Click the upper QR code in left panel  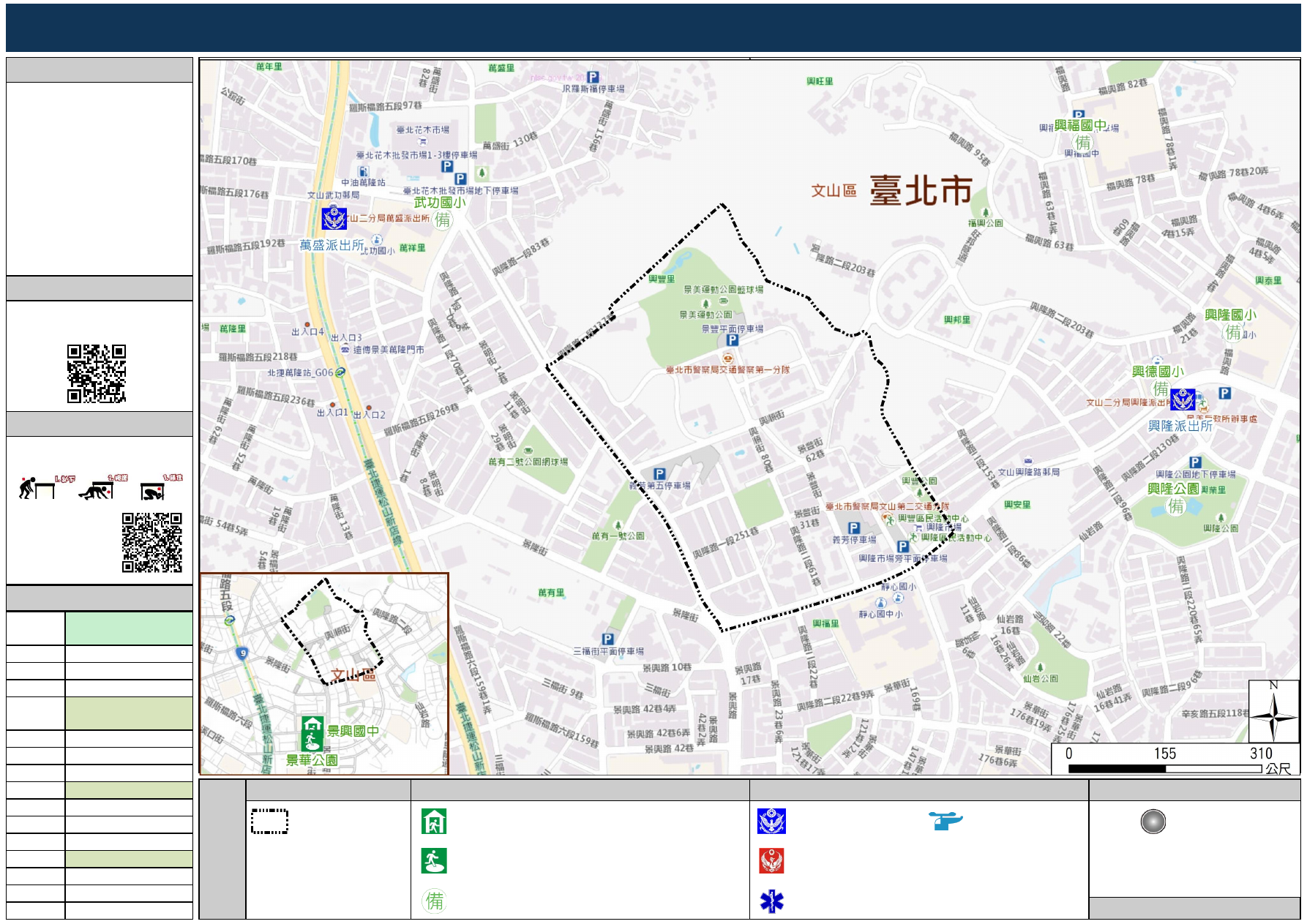pyautogui.click(x=97, y=373)
